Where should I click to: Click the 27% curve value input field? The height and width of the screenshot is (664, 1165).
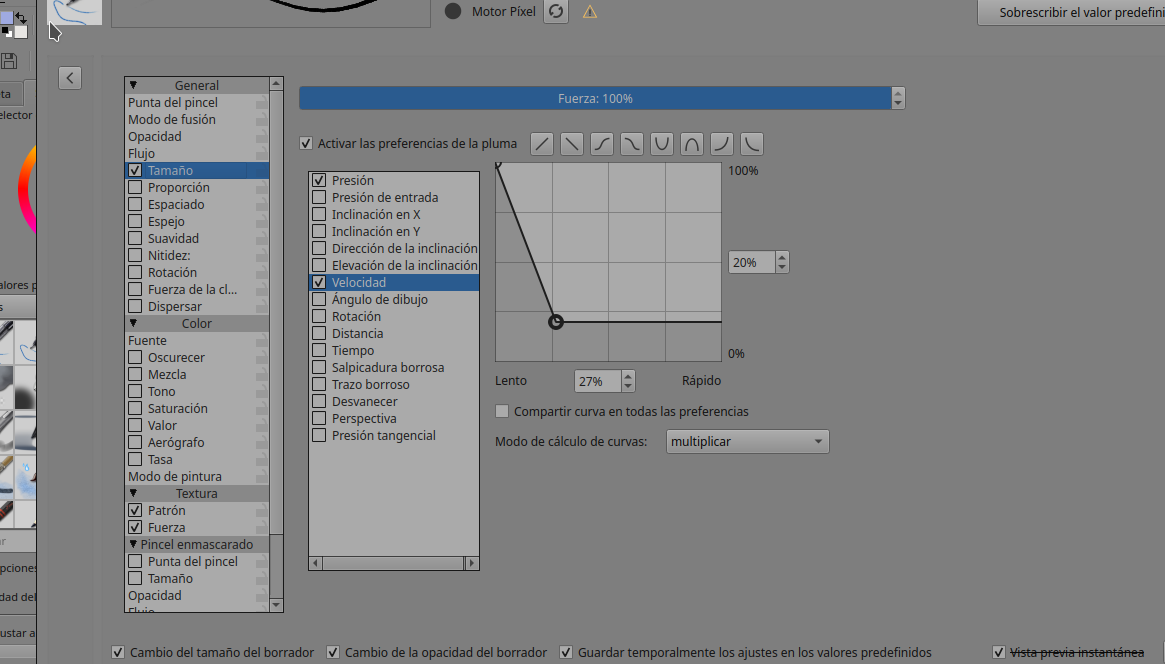(x=597, y=382)
